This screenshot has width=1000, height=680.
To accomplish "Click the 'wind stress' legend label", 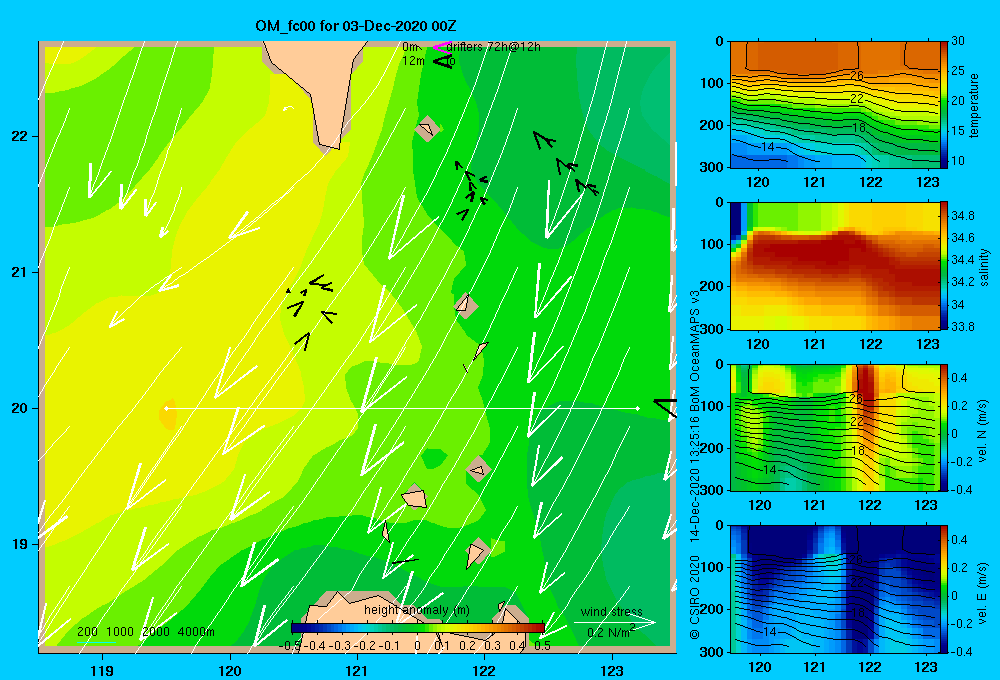I will 612,612.
